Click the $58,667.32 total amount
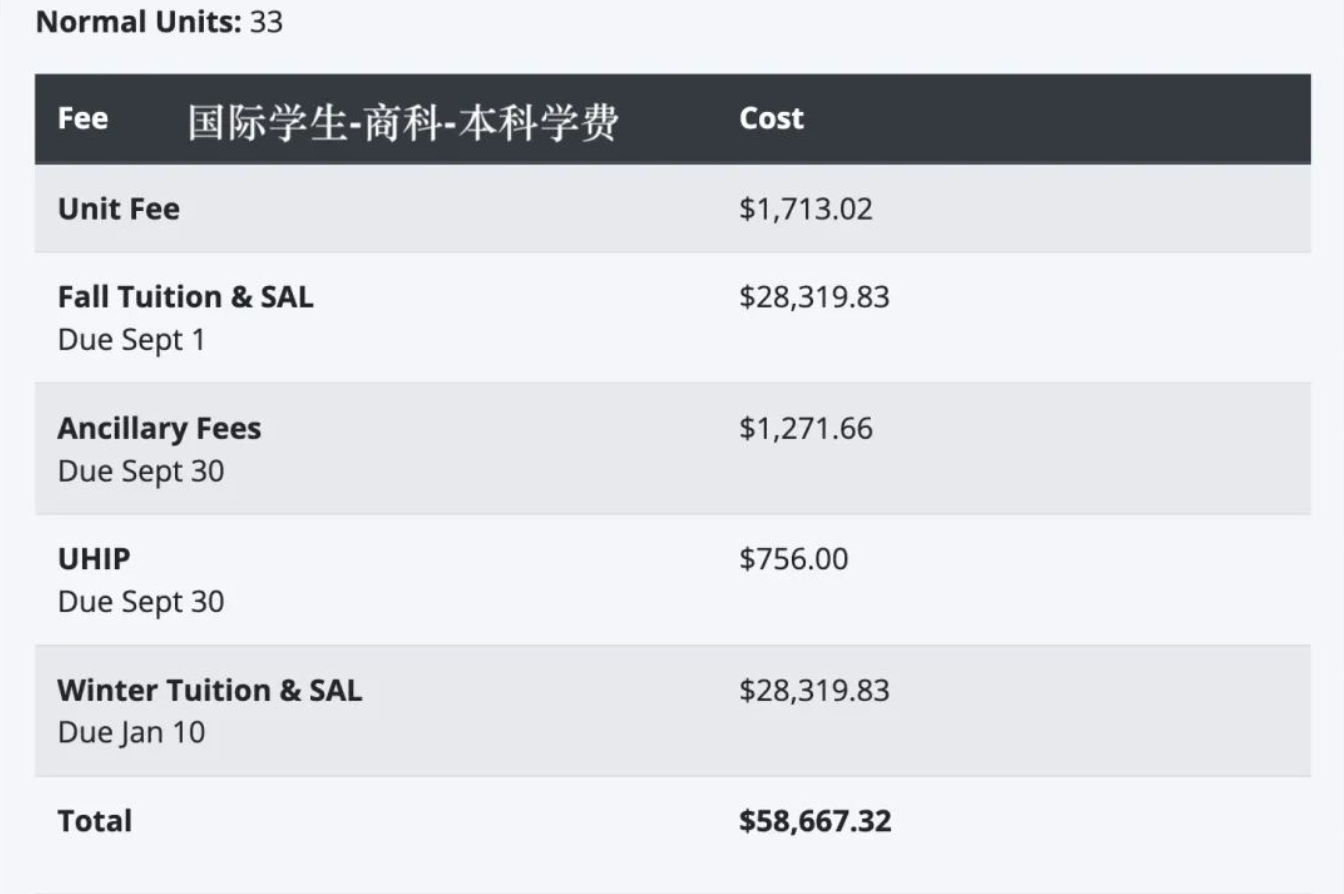This screenshot has width=1344, height=894. click(x=815, y=821)
